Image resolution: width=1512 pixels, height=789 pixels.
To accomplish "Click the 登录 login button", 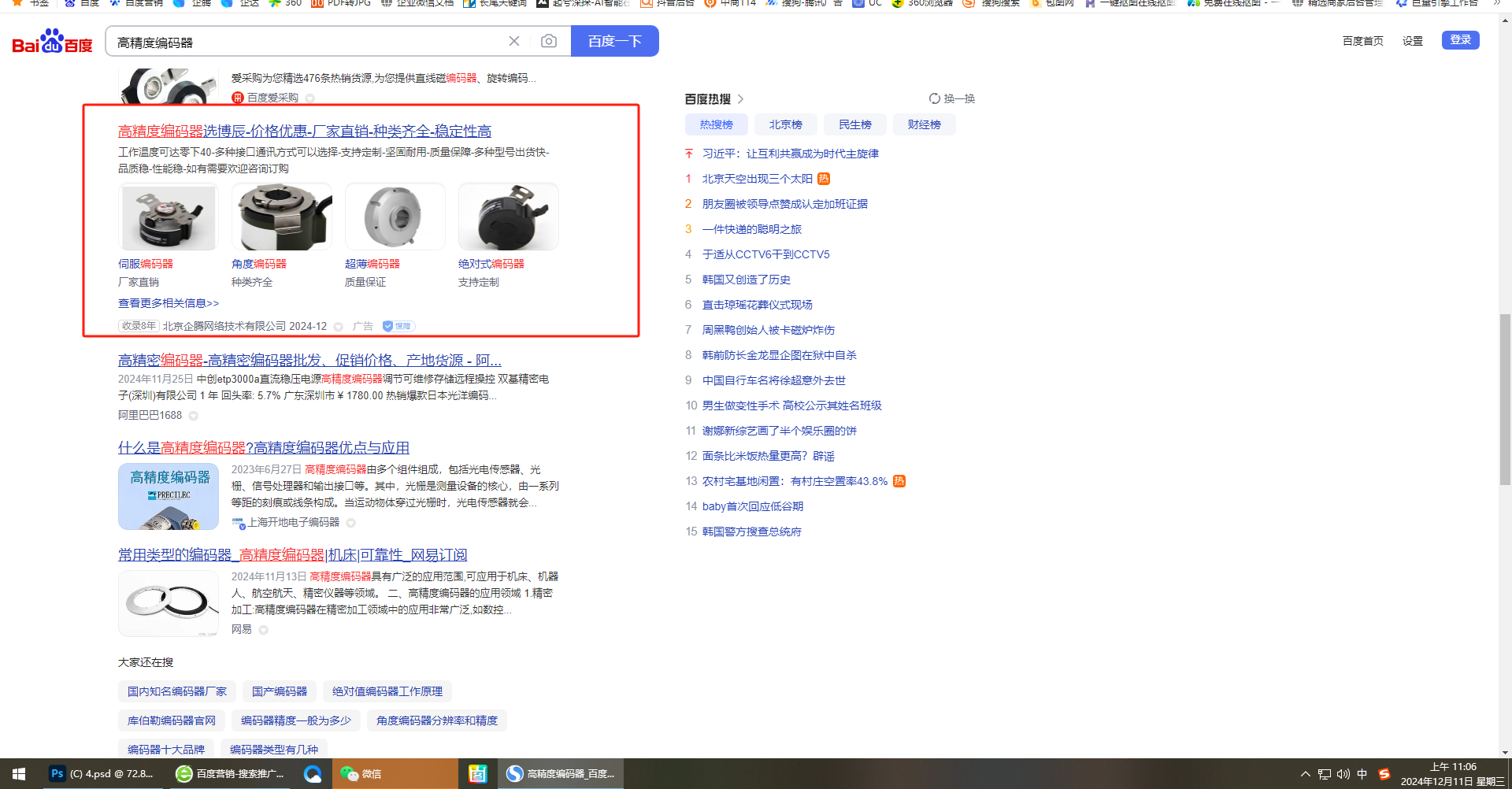I will point(1461,40).
